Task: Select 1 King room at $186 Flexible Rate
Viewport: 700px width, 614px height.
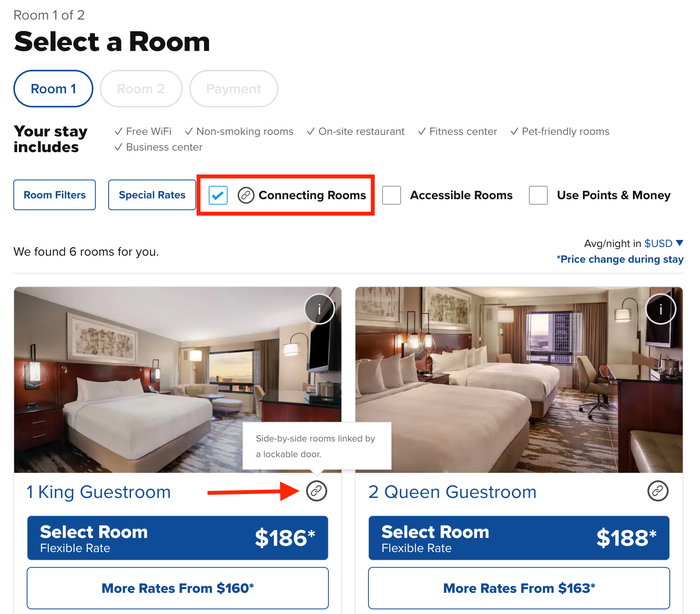Action: tap(178, 538)
